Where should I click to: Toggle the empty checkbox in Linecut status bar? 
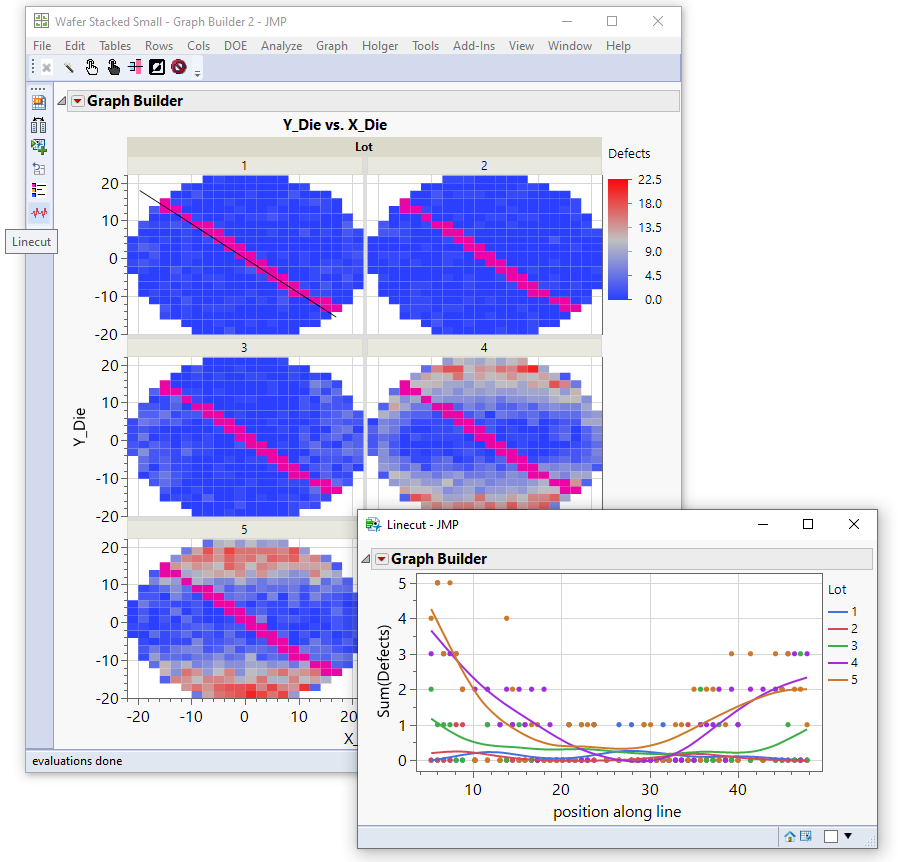click(830, 836)
